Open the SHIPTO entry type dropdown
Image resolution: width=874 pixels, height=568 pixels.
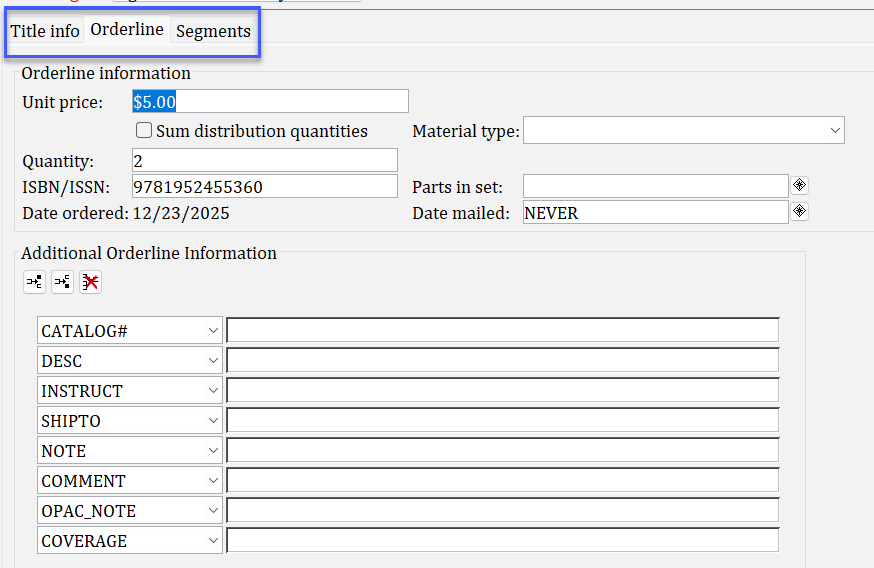213,421
